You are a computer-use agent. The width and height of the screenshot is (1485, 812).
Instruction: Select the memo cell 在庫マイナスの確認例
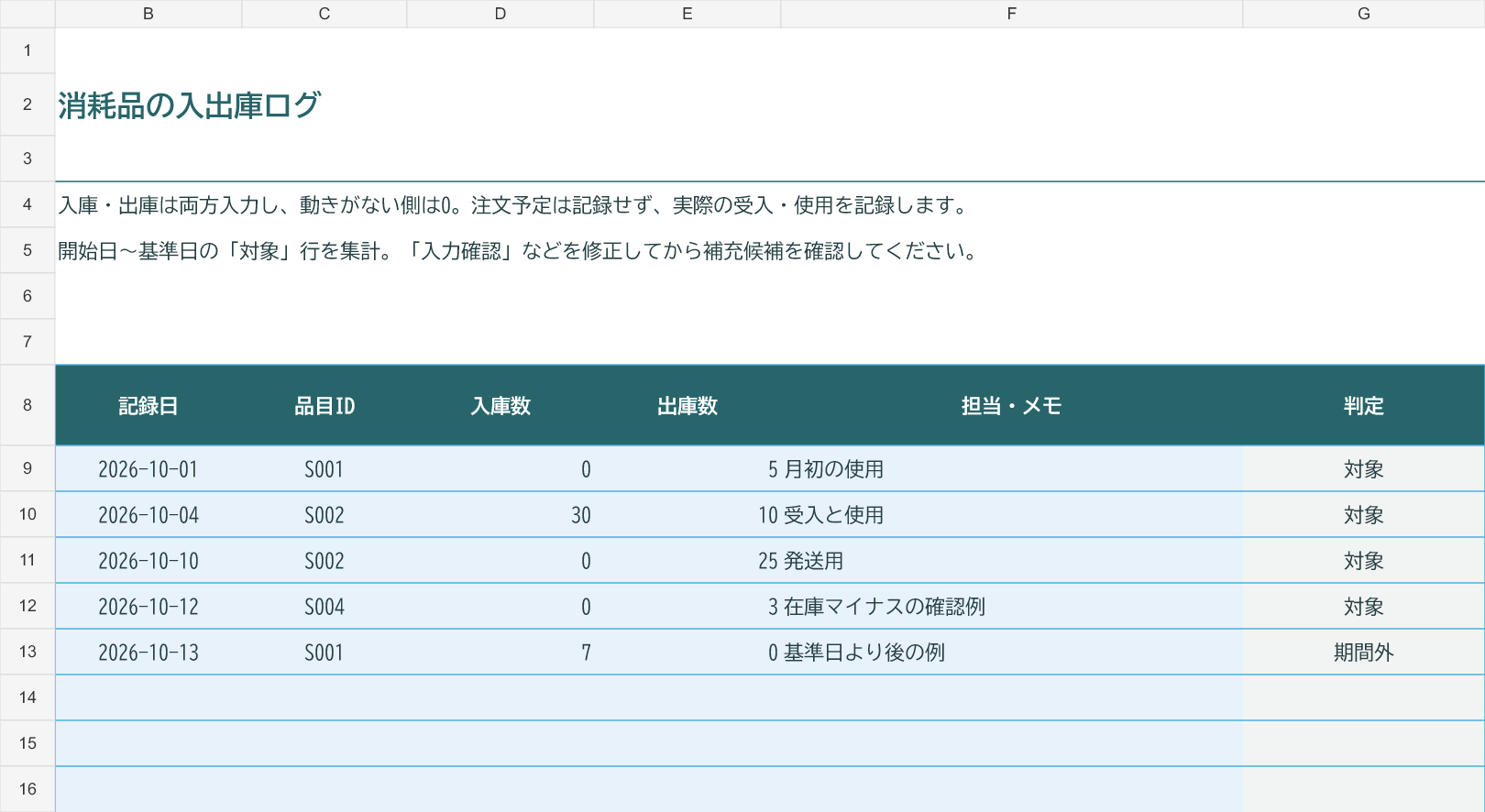(x=1012, y=607)
